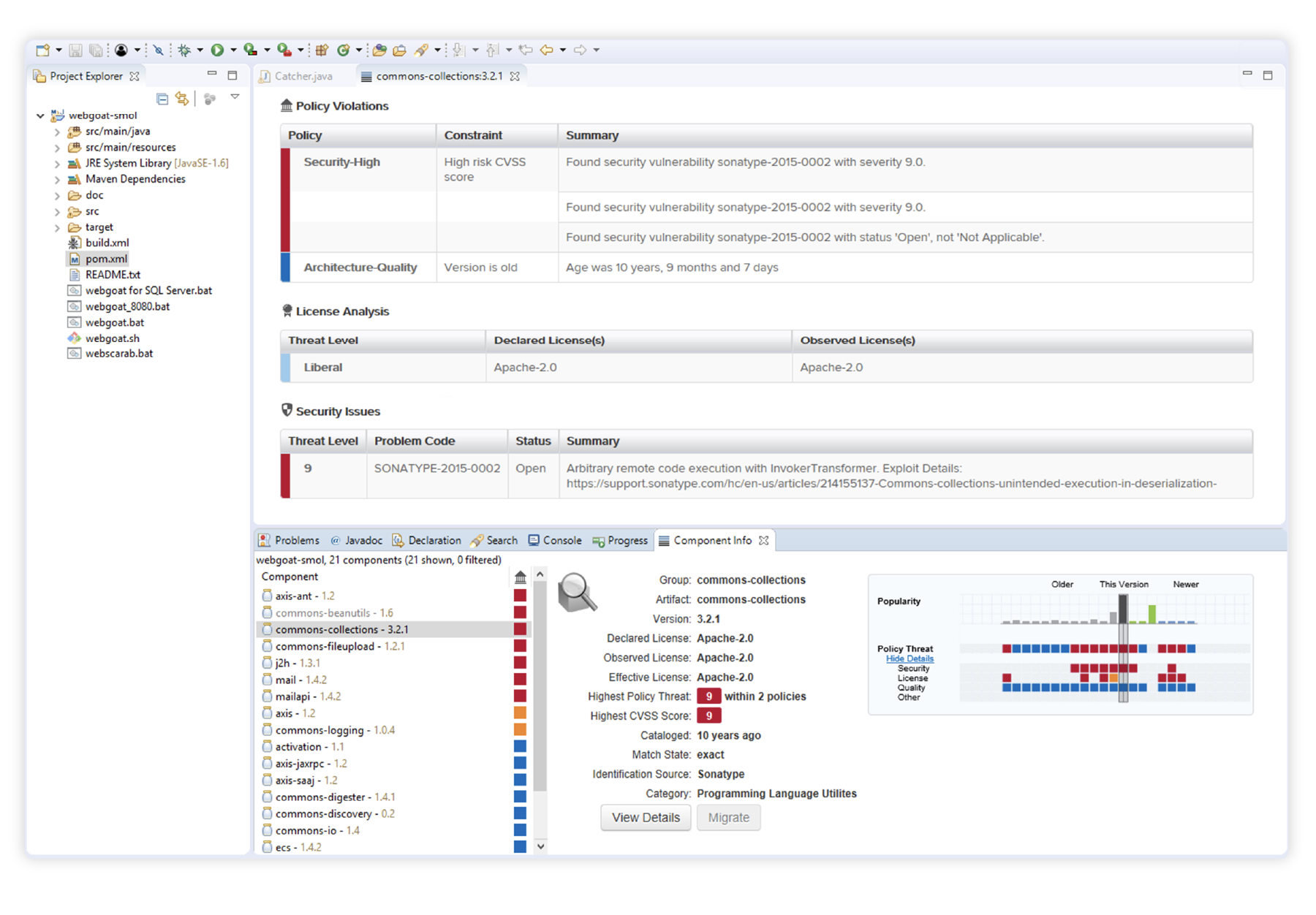The height and width of the screenshot is (915, 1316).
Task: Open the New wizard toolbar icon
Action: pyautogui.click(x=42, y=49)
